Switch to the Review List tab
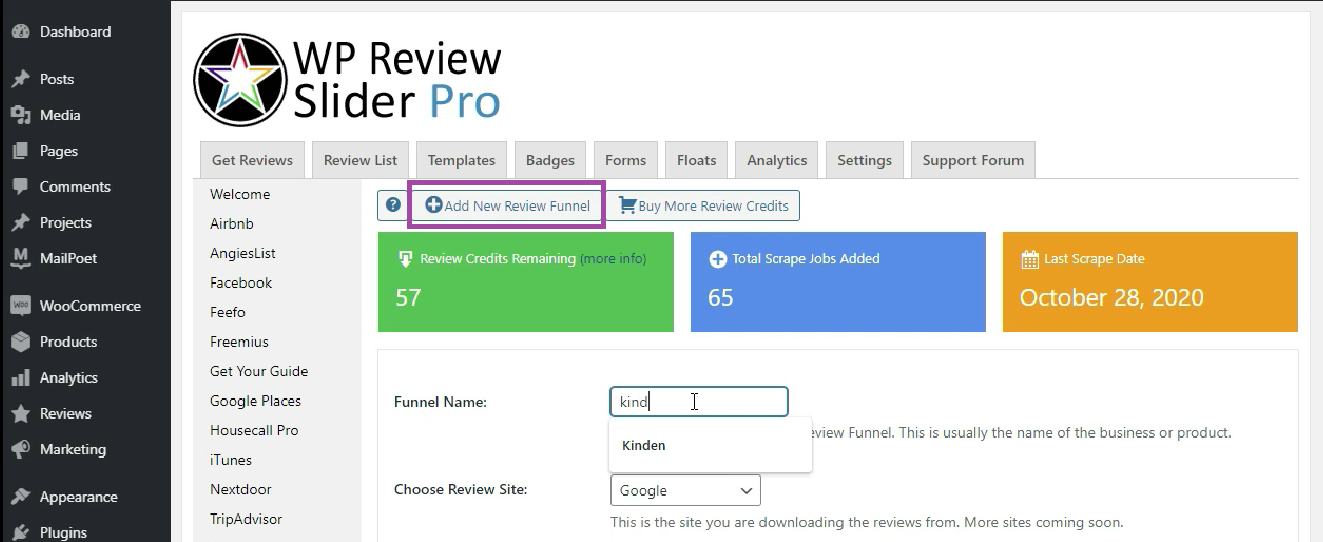The image size is (1323, 542). [x=360, y=160]
